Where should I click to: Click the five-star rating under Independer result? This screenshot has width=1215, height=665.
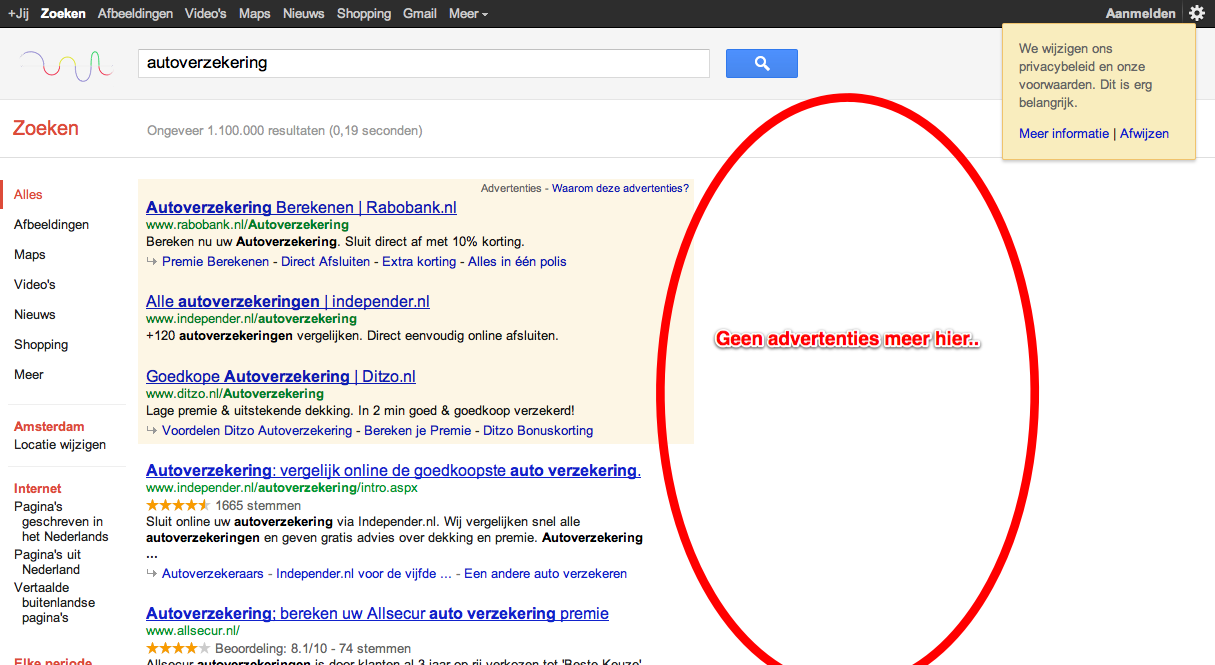[x=178, y=506]
